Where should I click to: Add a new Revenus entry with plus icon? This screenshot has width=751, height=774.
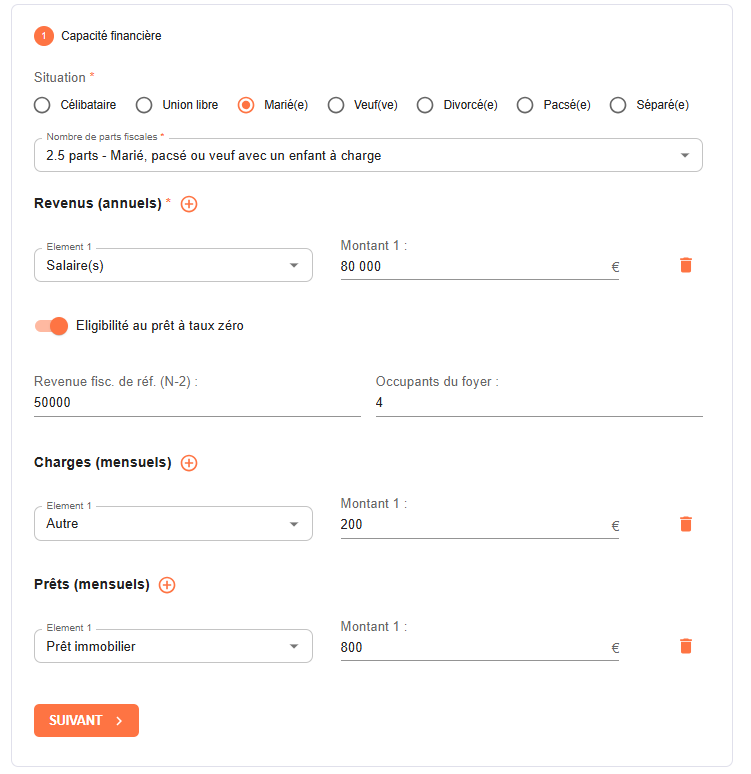coord(189,204)
